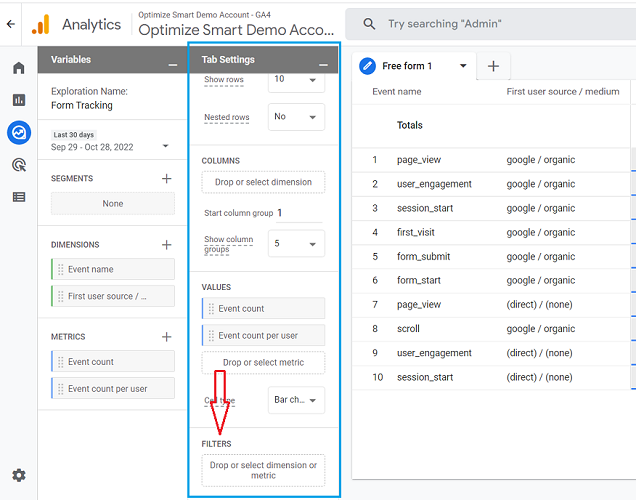
Task: Open the date range dropdown
Action: tap(165, 146)
